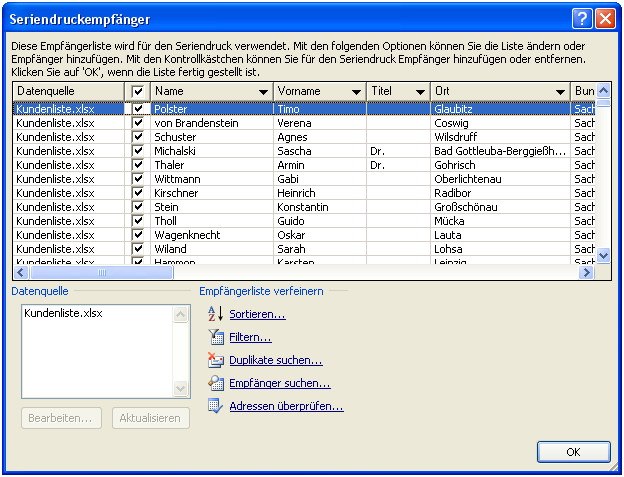Click the filter funnel icon
Image resolution: width=624 pixels, height=477 pixels.
[x=215, y=337]
